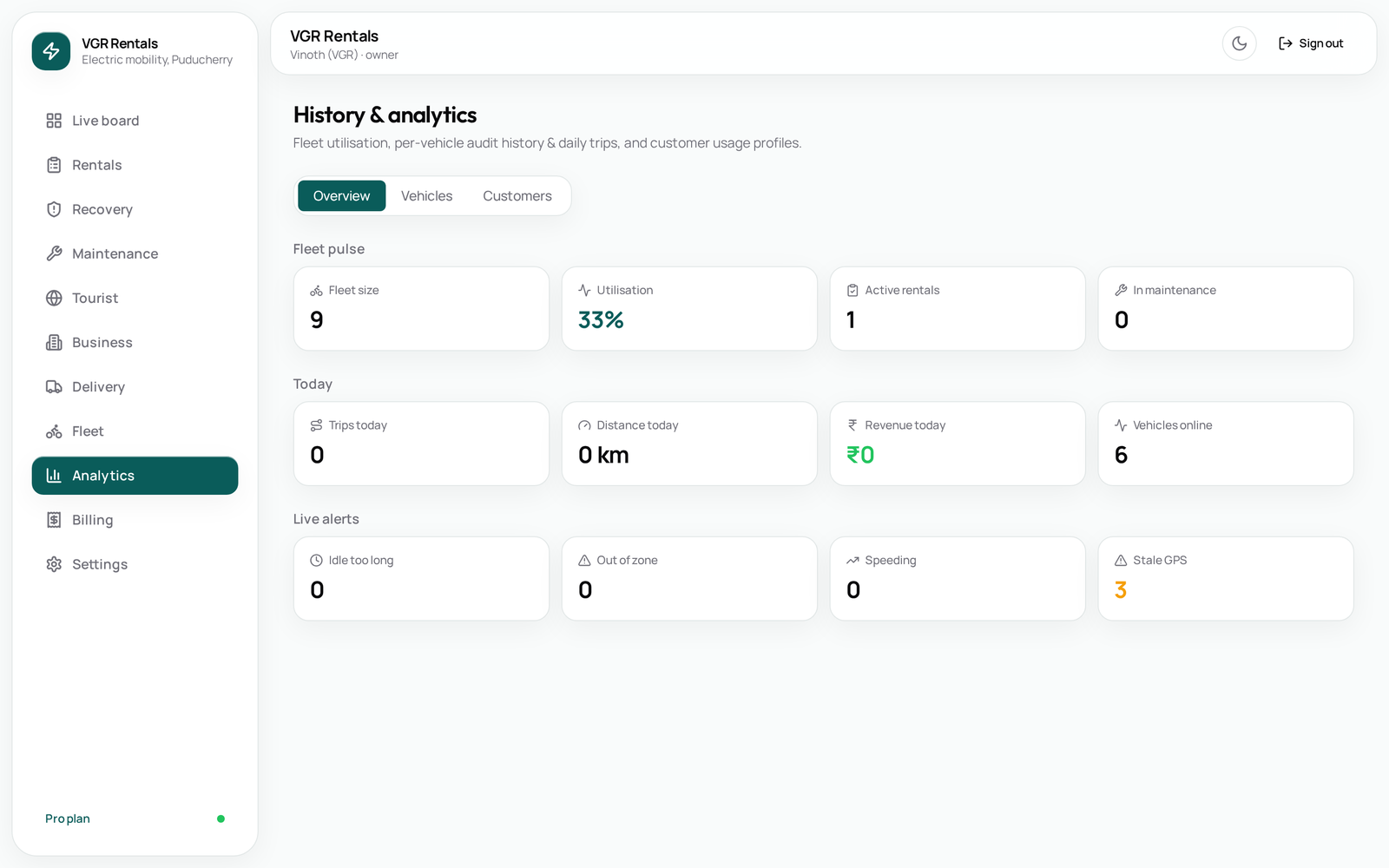Open Business building icon

coord(54,342)
